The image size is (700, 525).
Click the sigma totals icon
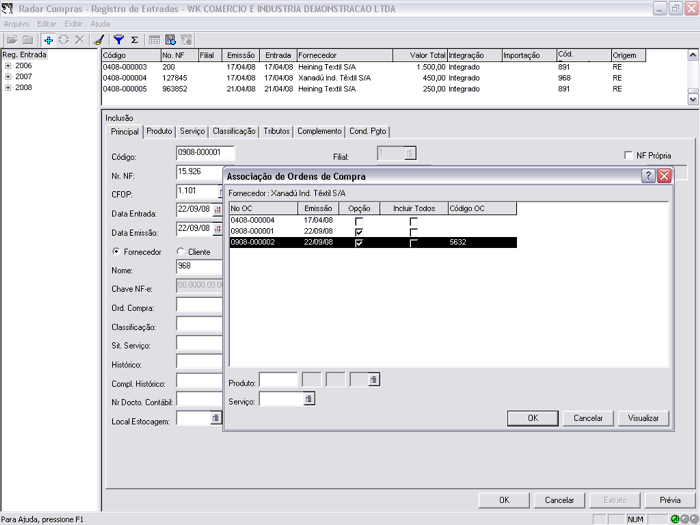click(134, 40)
